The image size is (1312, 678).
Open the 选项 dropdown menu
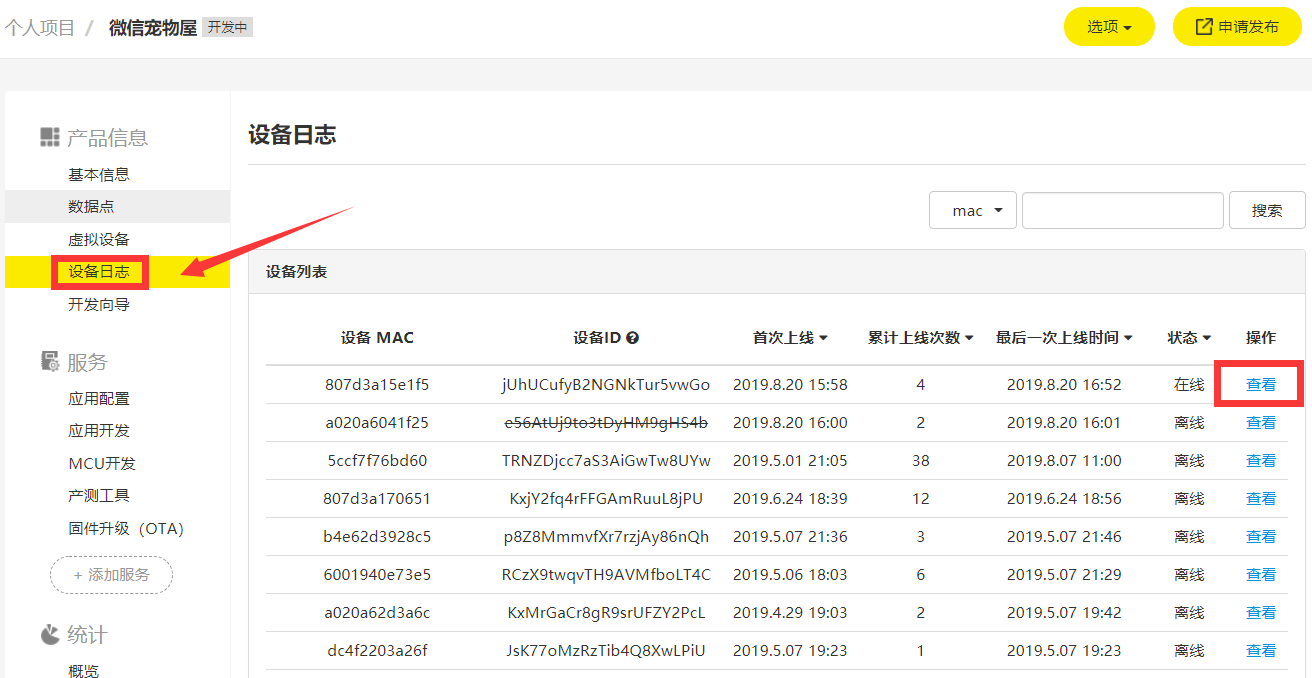click(1108, 27)
